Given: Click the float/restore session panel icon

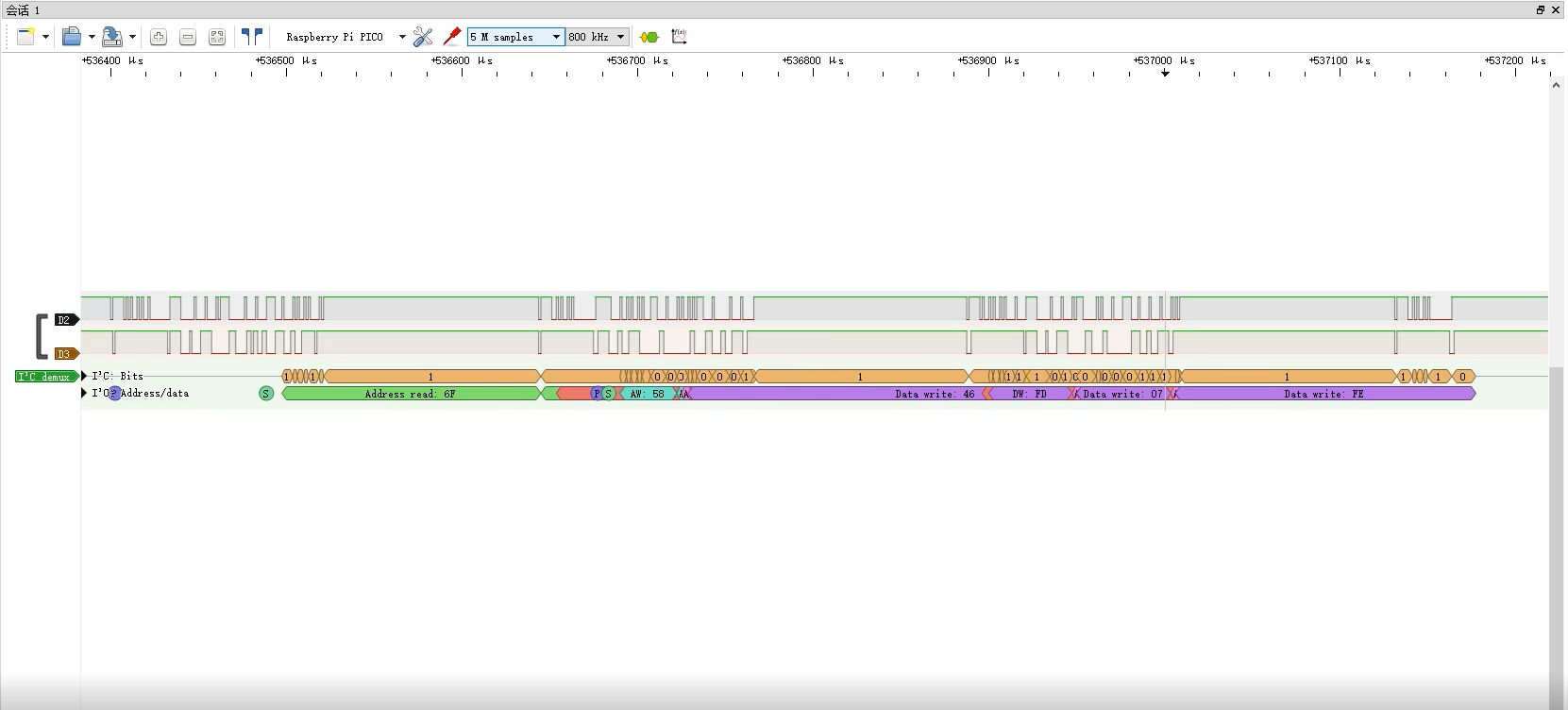Looking at the screenshot, I should click(1541, 9).
